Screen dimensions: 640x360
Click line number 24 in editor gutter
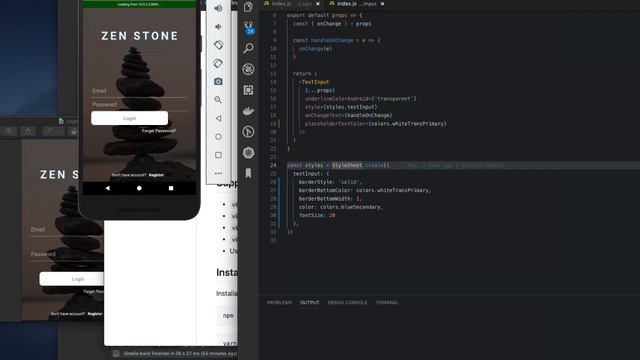[x=273, y=165]
